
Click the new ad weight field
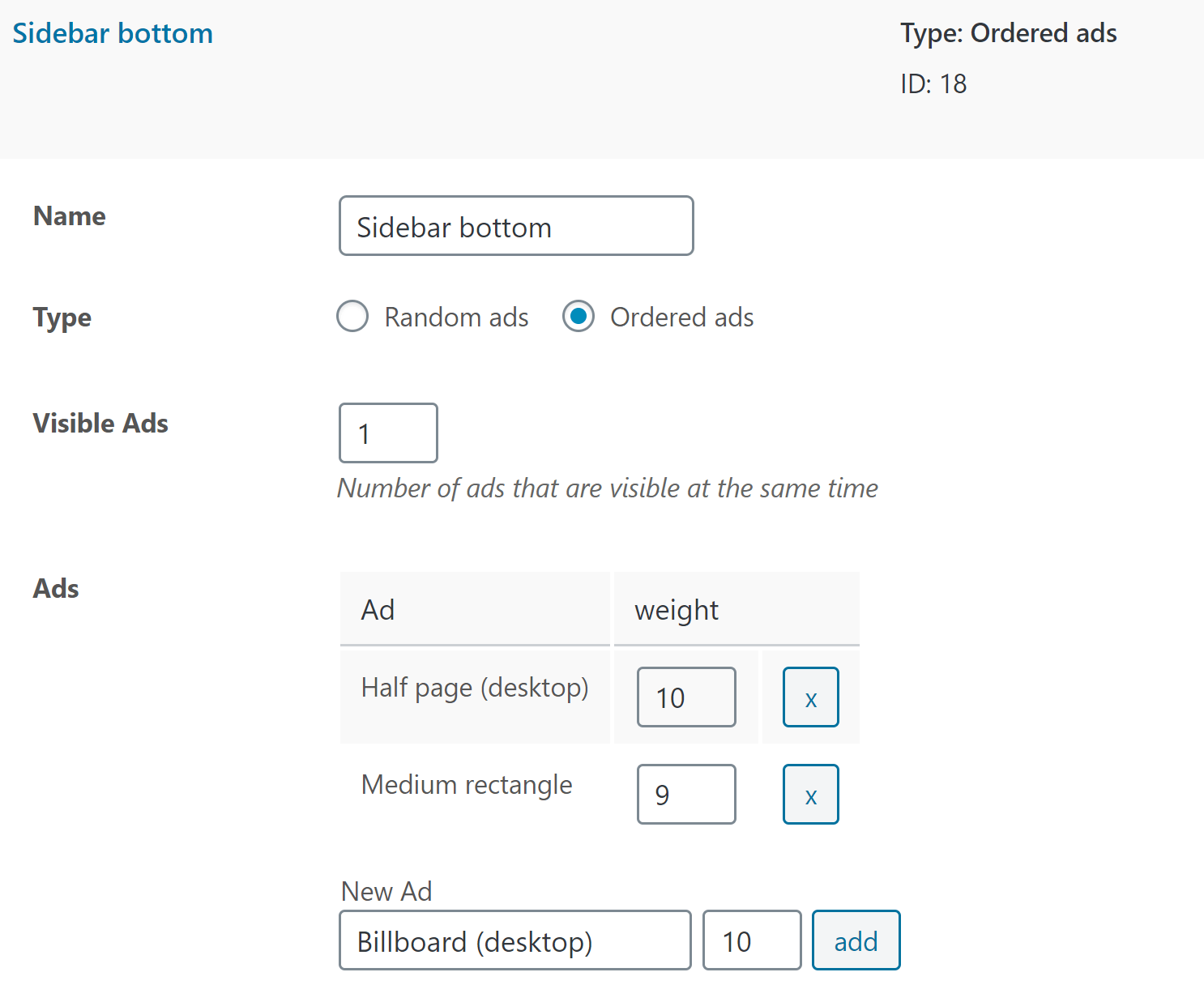(x=752, y=940)
